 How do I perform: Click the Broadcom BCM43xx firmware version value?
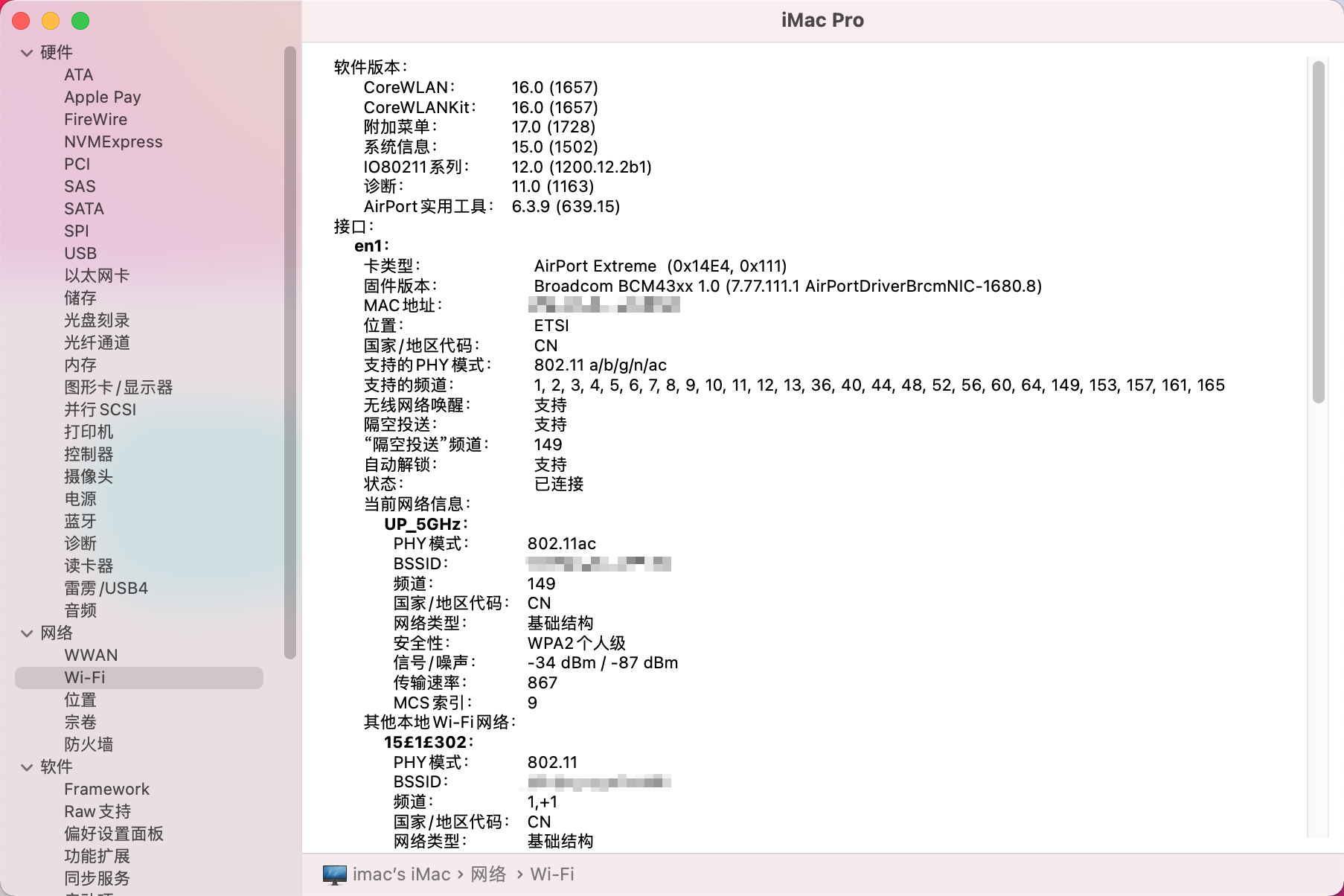[788, 287]
